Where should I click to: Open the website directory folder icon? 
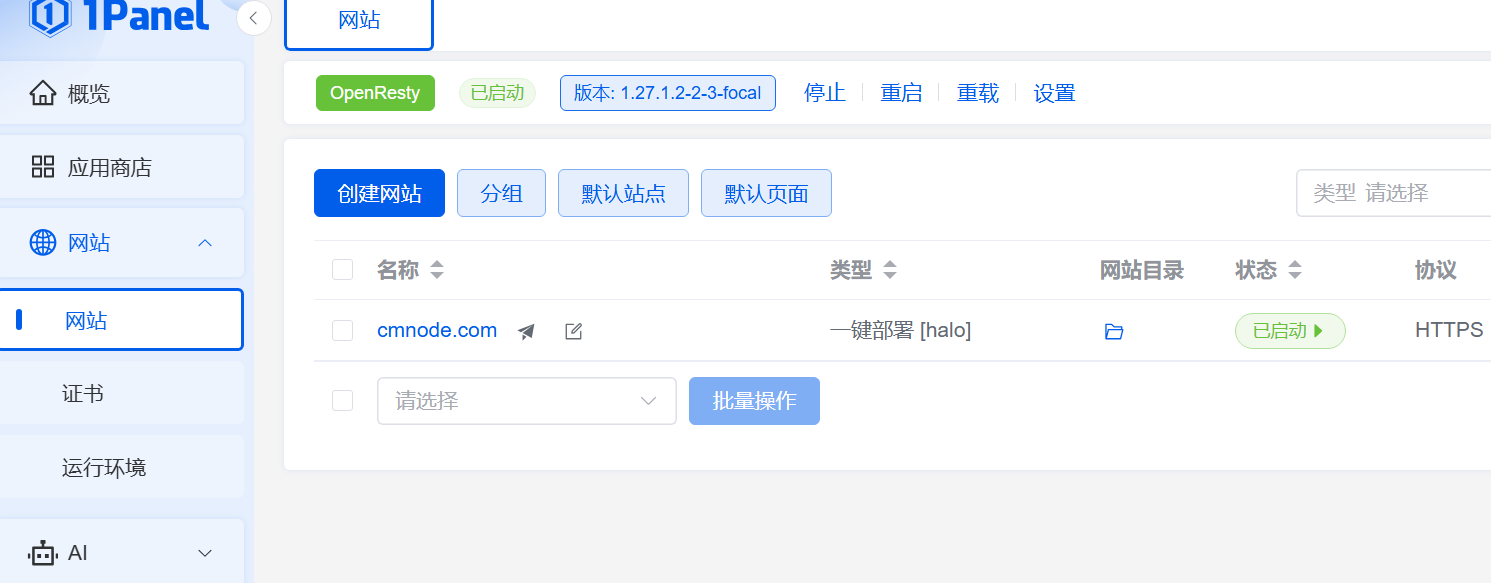pyautogui.click(x=1114, y=331)
